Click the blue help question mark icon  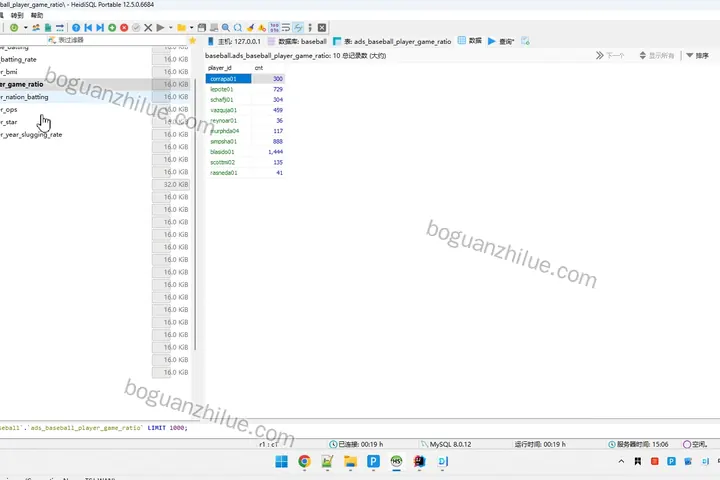[x=76, y=28]
